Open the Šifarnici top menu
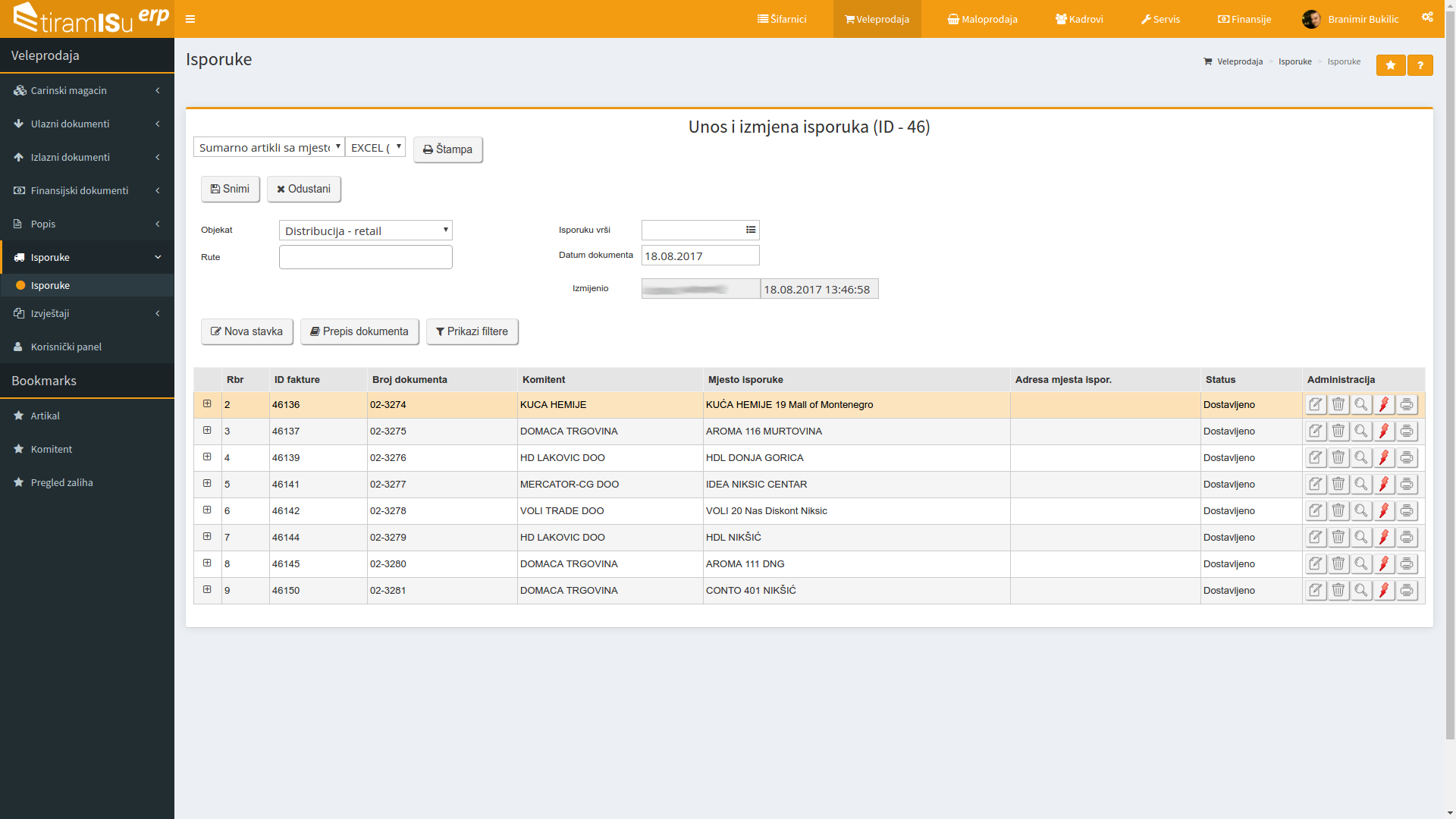The width and height of the screenshot is (1456, 819). (782, 19)
